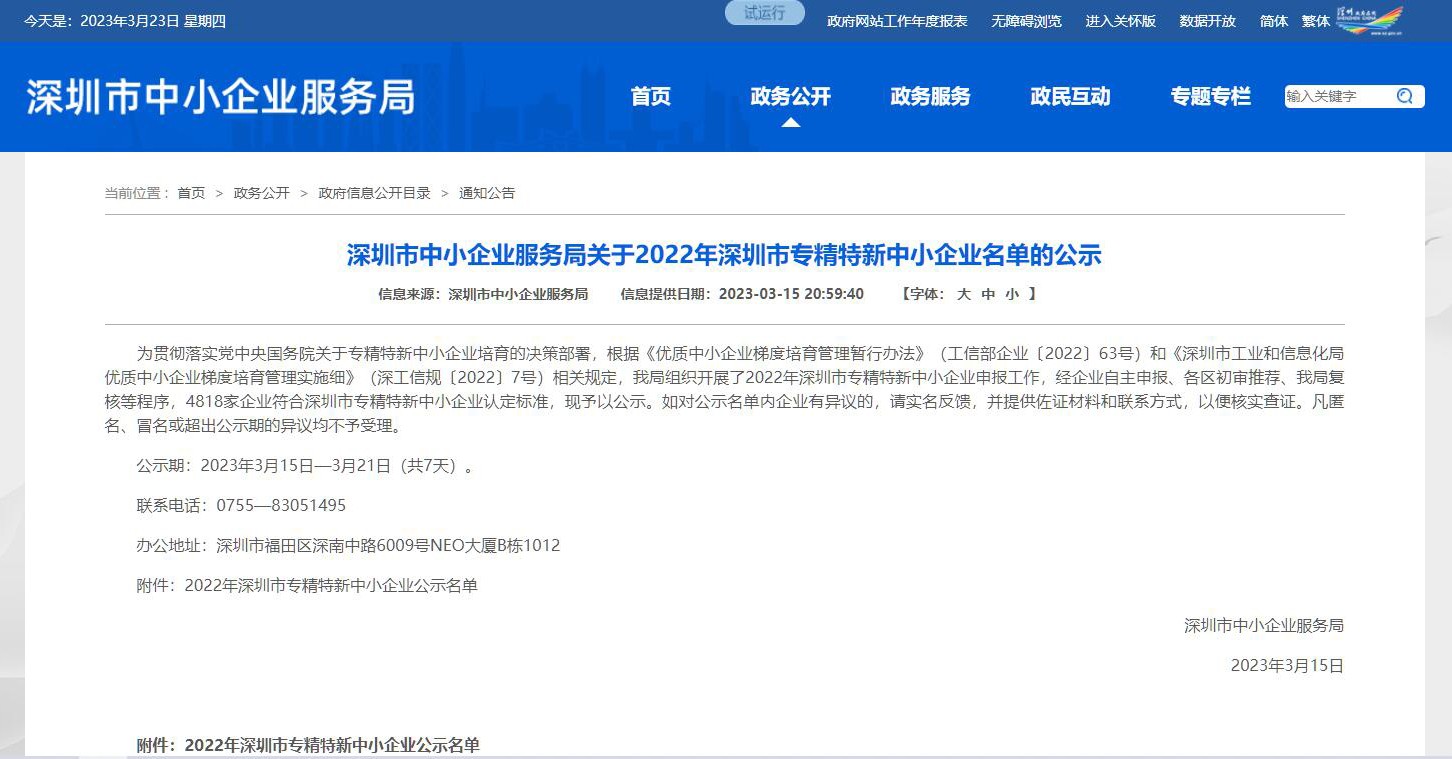Screen dimensions: 1452x759
Task: Switch to the 专题专栏 section
Action: pos(1209,96)
